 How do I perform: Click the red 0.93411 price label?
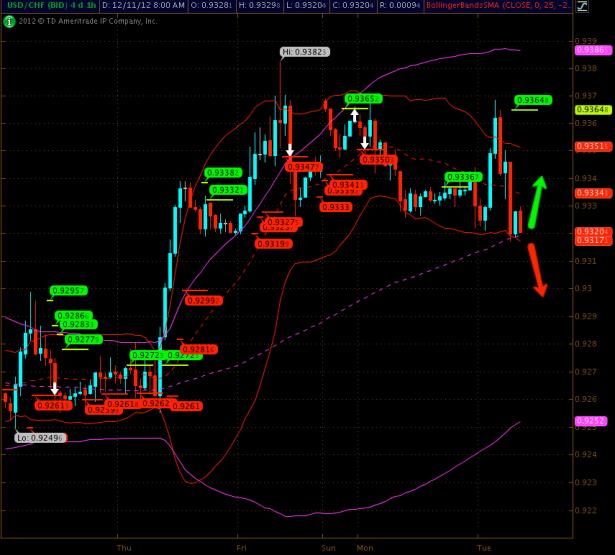[x=348, y=184]
